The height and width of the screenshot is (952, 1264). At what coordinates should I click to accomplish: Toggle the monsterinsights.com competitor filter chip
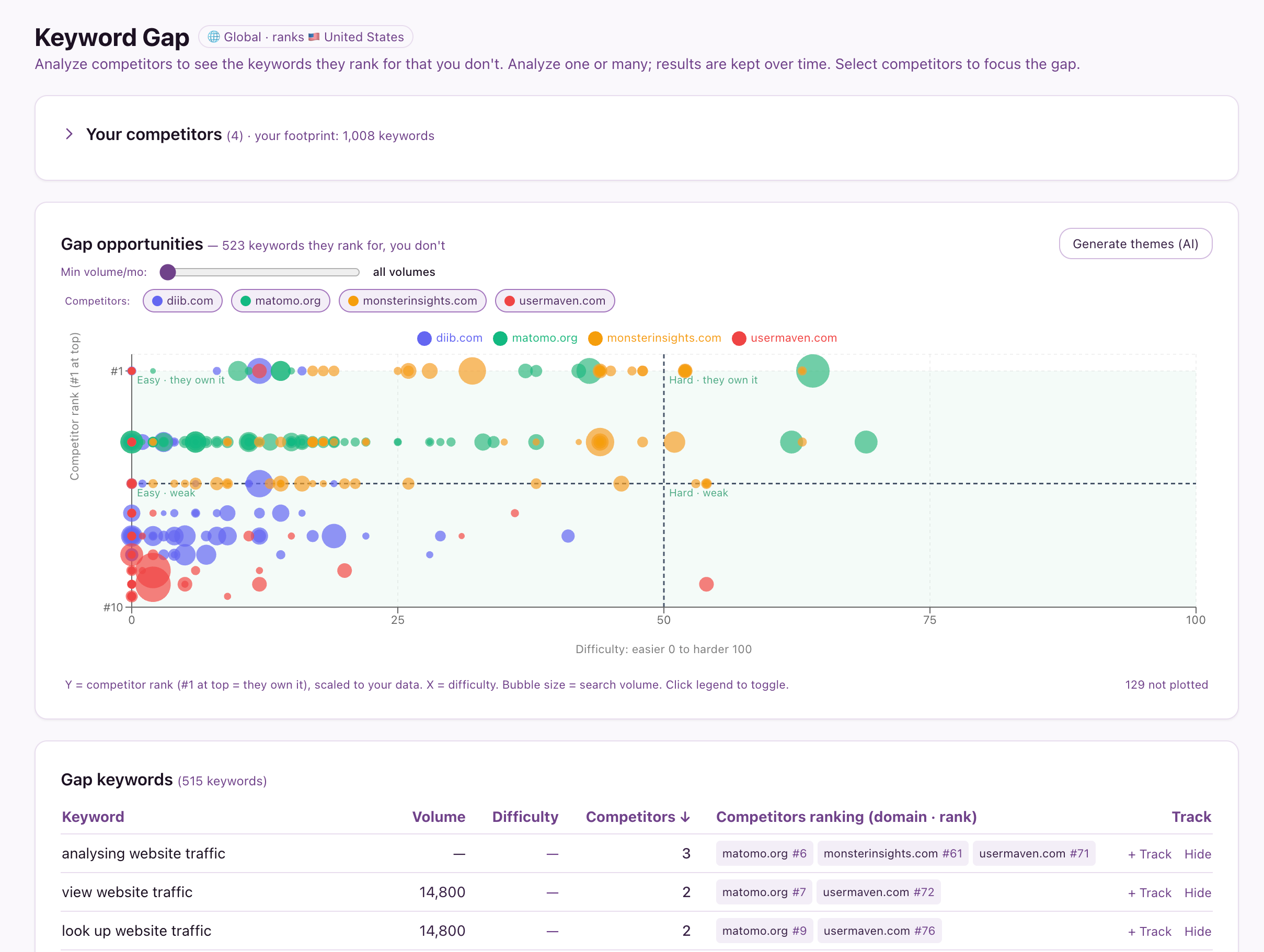[x=412, y=301]
